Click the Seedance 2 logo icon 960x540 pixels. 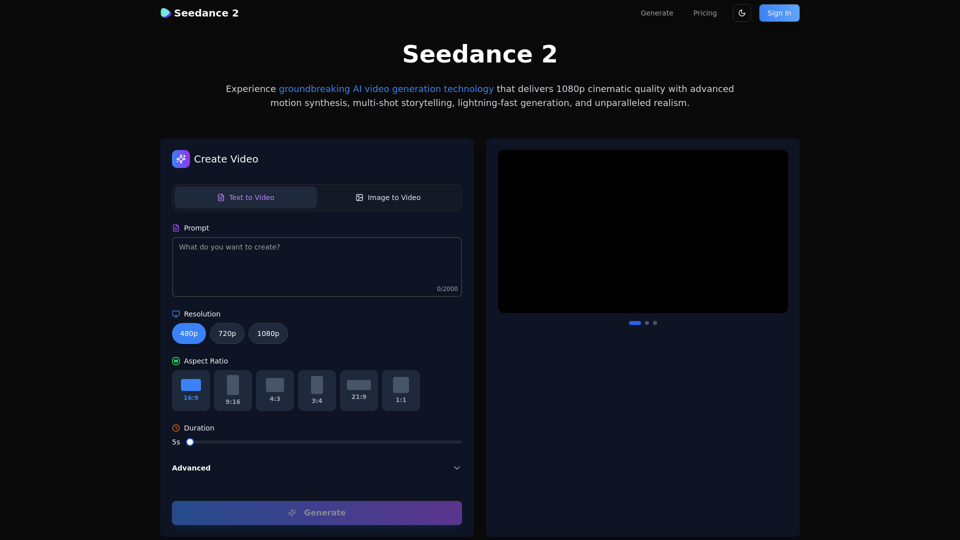click(165, 13)
